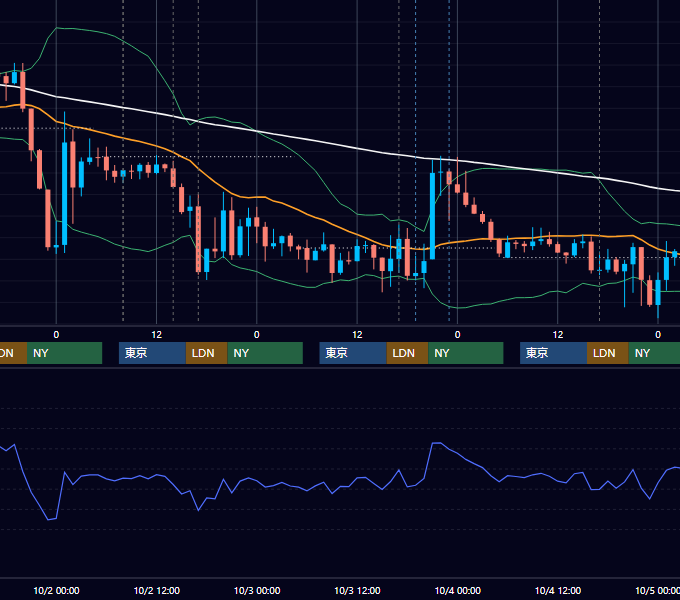Select the 東京 session block spanning 10/2 12:00
Image resolution: width=680 pixels, height=600 pixels.
click(152, 353)
